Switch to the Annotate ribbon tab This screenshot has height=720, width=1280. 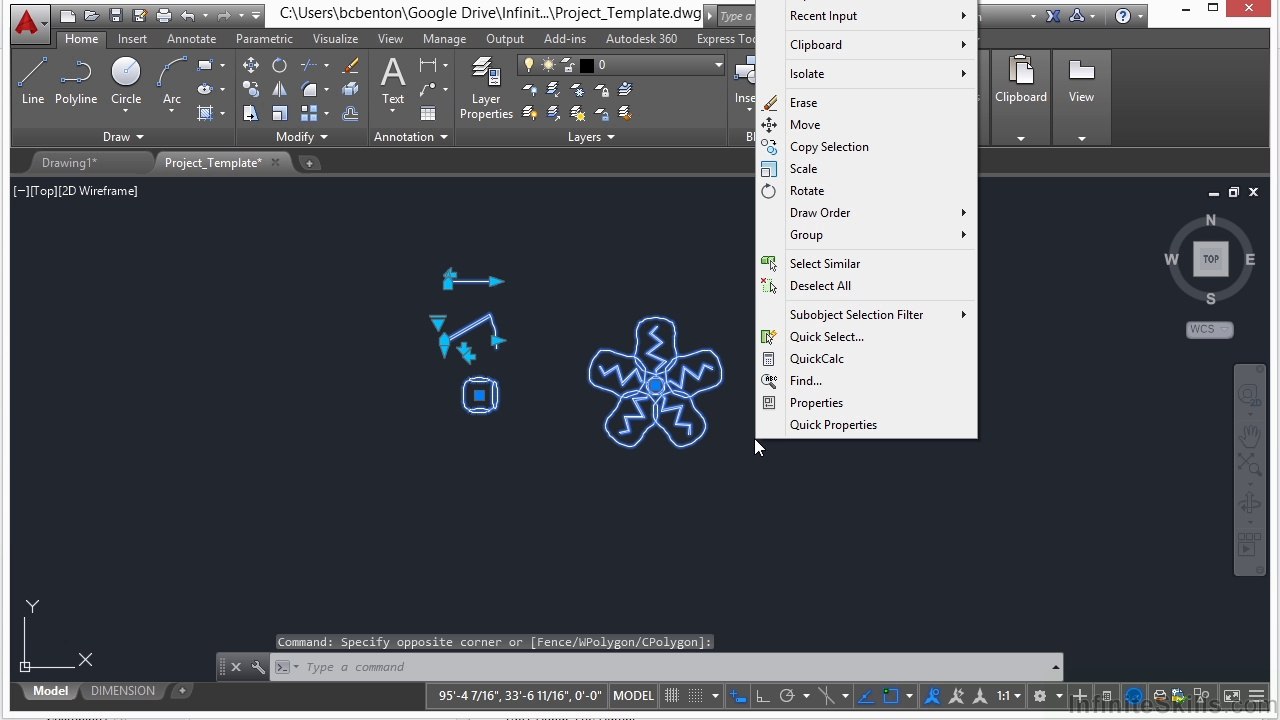[x=191, y=39]
